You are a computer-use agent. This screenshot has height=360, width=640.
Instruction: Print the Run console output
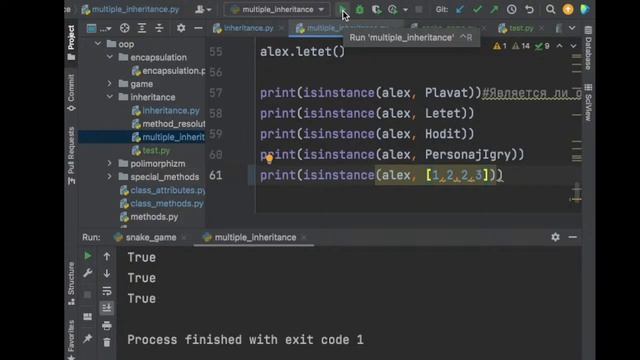(x=107, y=326)
